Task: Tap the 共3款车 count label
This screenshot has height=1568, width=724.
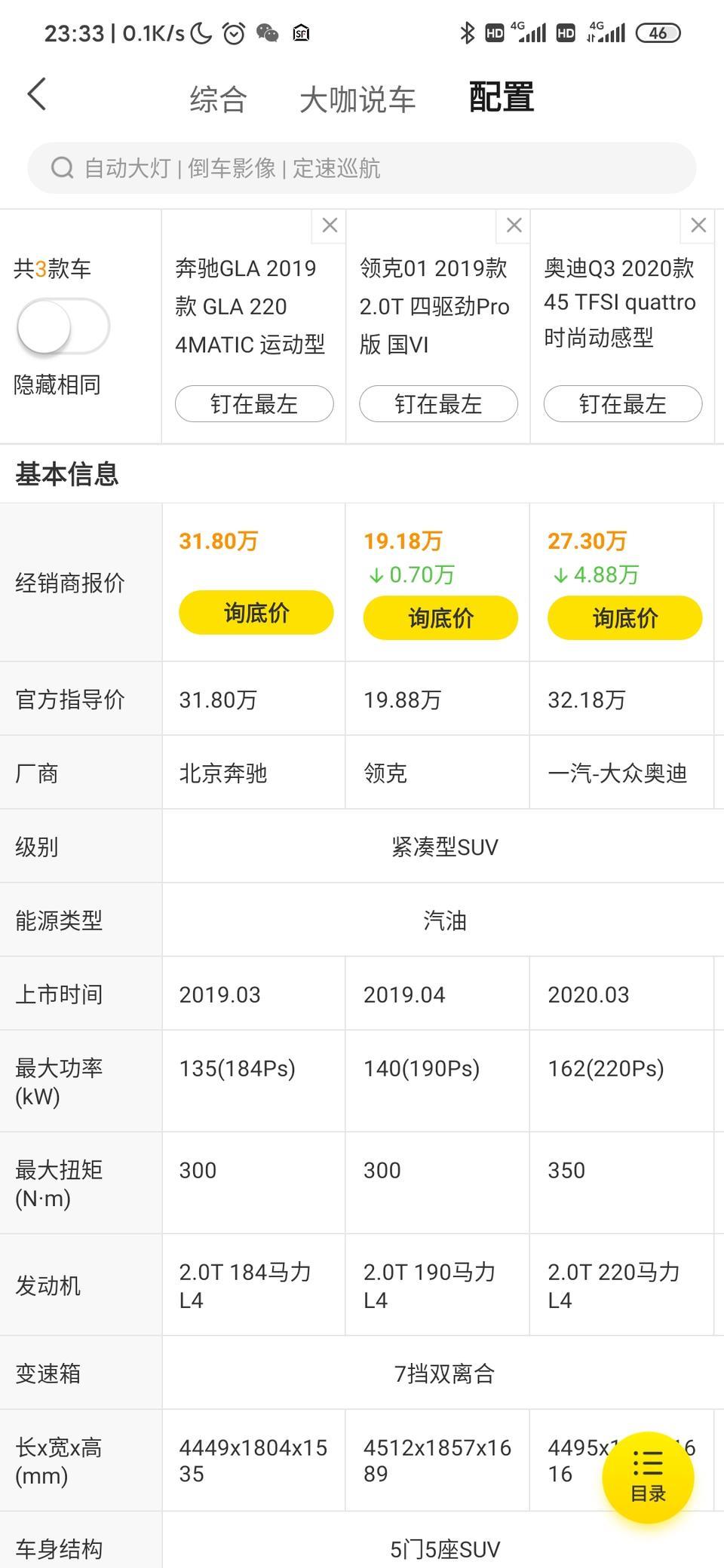Action: [x=52, y=268]
